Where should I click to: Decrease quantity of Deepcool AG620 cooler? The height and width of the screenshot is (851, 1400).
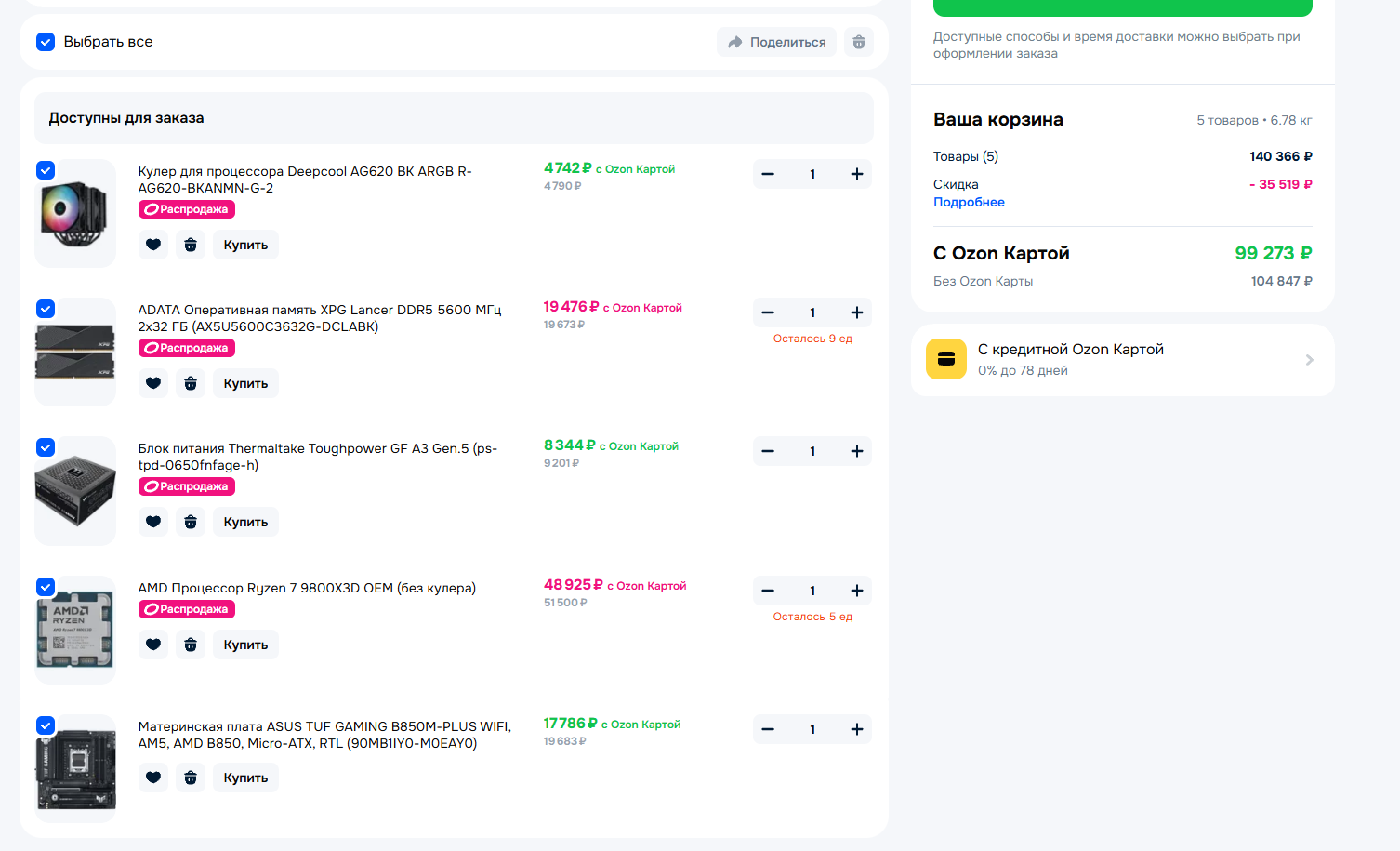(768, 174)
